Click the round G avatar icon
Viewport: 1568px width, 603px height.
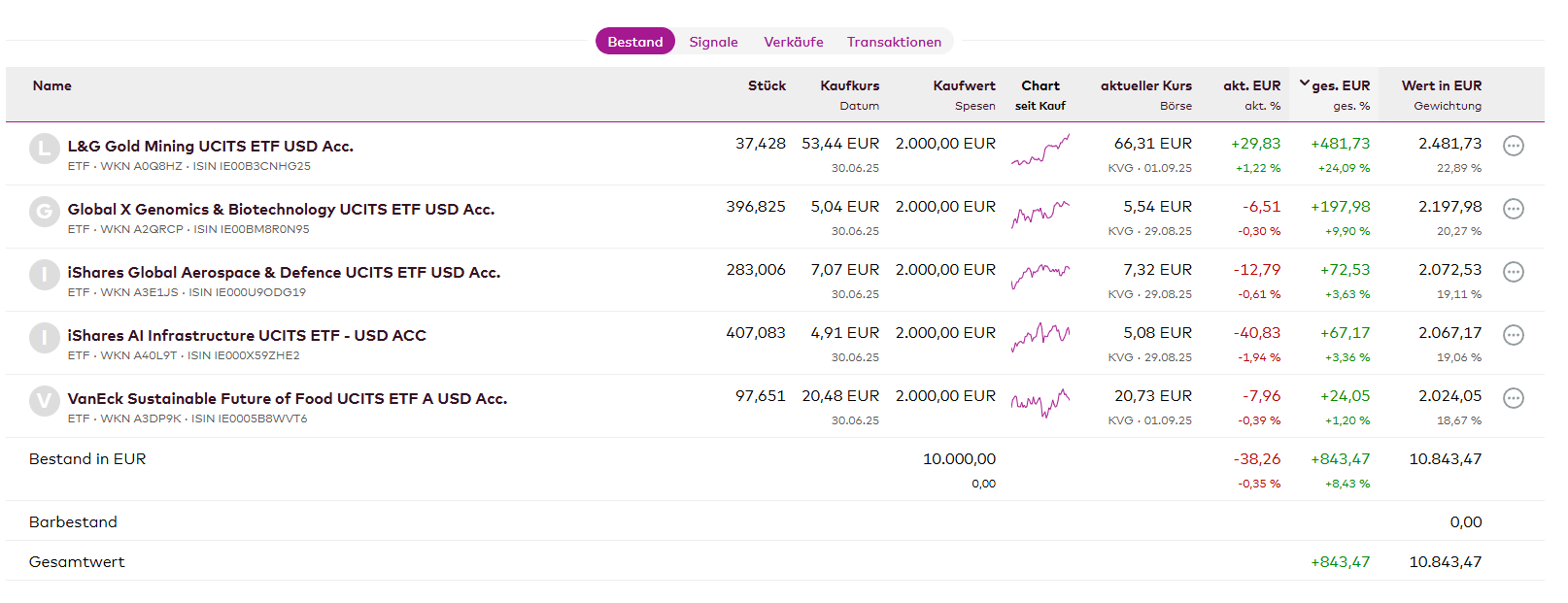[x=44, y=212]
